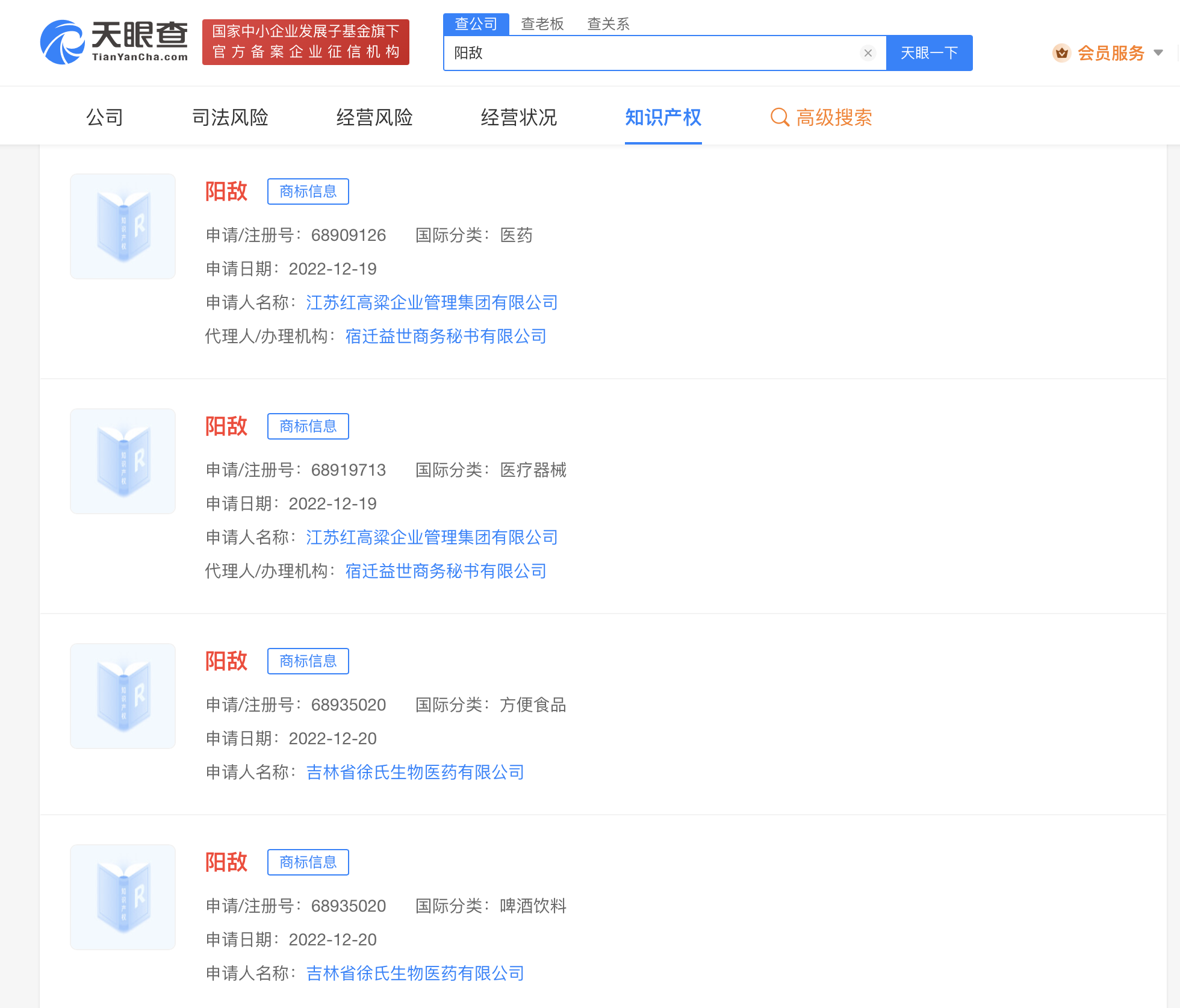This screenshot has width=1180, height=1008.
Task: Click the 天眼查 TianYanCha.com wordmark
Action: pyautogui.click(x=140, y=41)
